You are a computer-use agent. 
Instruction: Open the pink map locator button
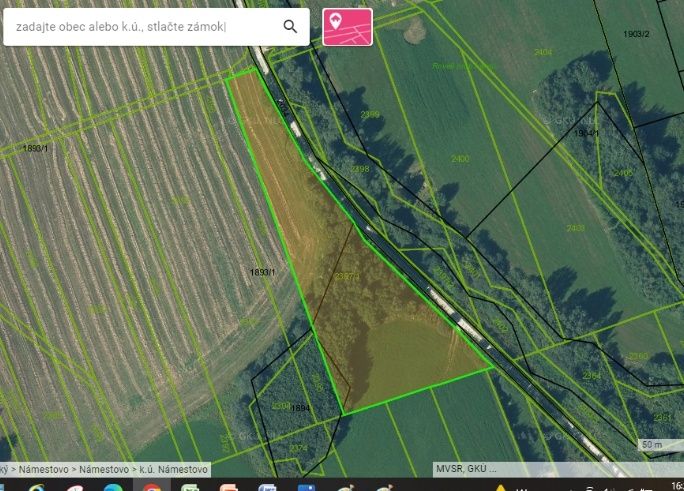coord(347,27)
